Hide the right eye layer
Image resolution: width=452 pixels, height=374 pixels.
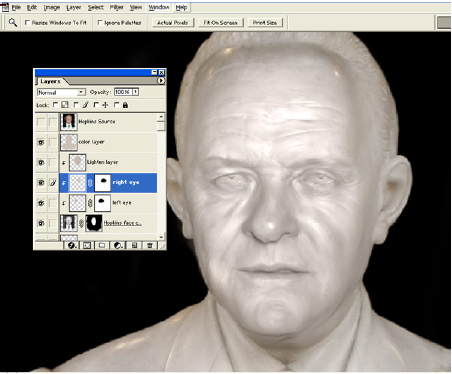[x=41, y=183]
